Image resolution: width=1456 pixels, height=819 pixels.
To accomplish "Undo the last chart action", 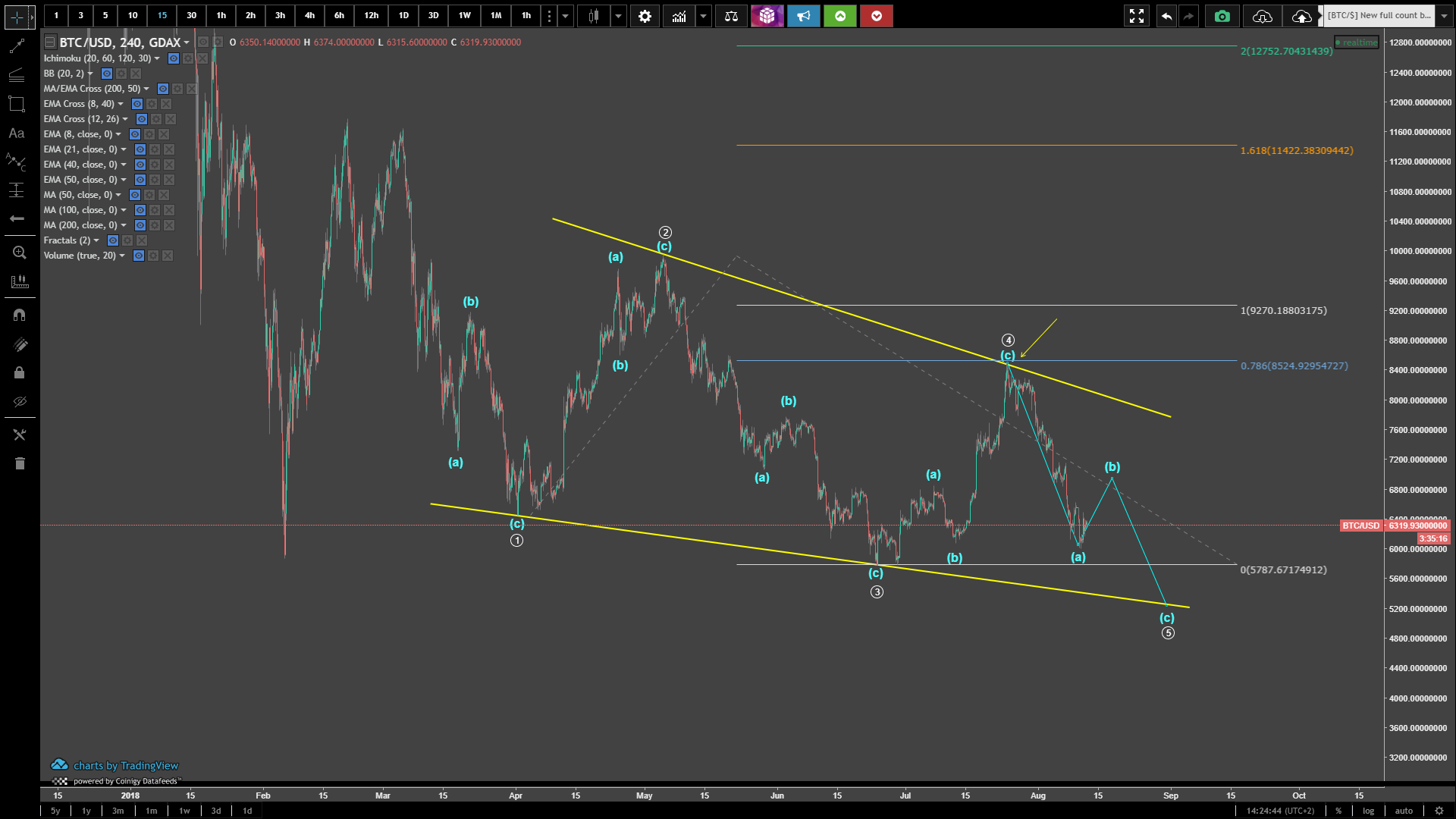I will click(1166, 16).
